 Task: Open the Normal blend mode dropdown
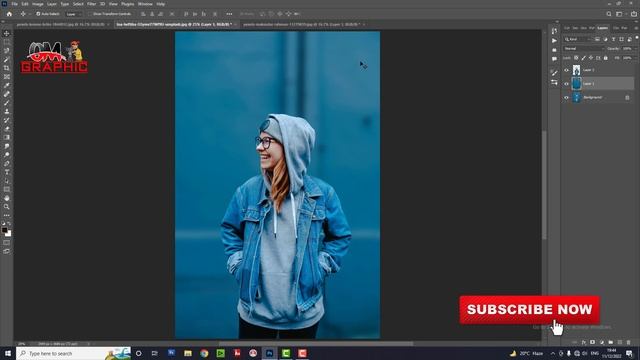583,49
